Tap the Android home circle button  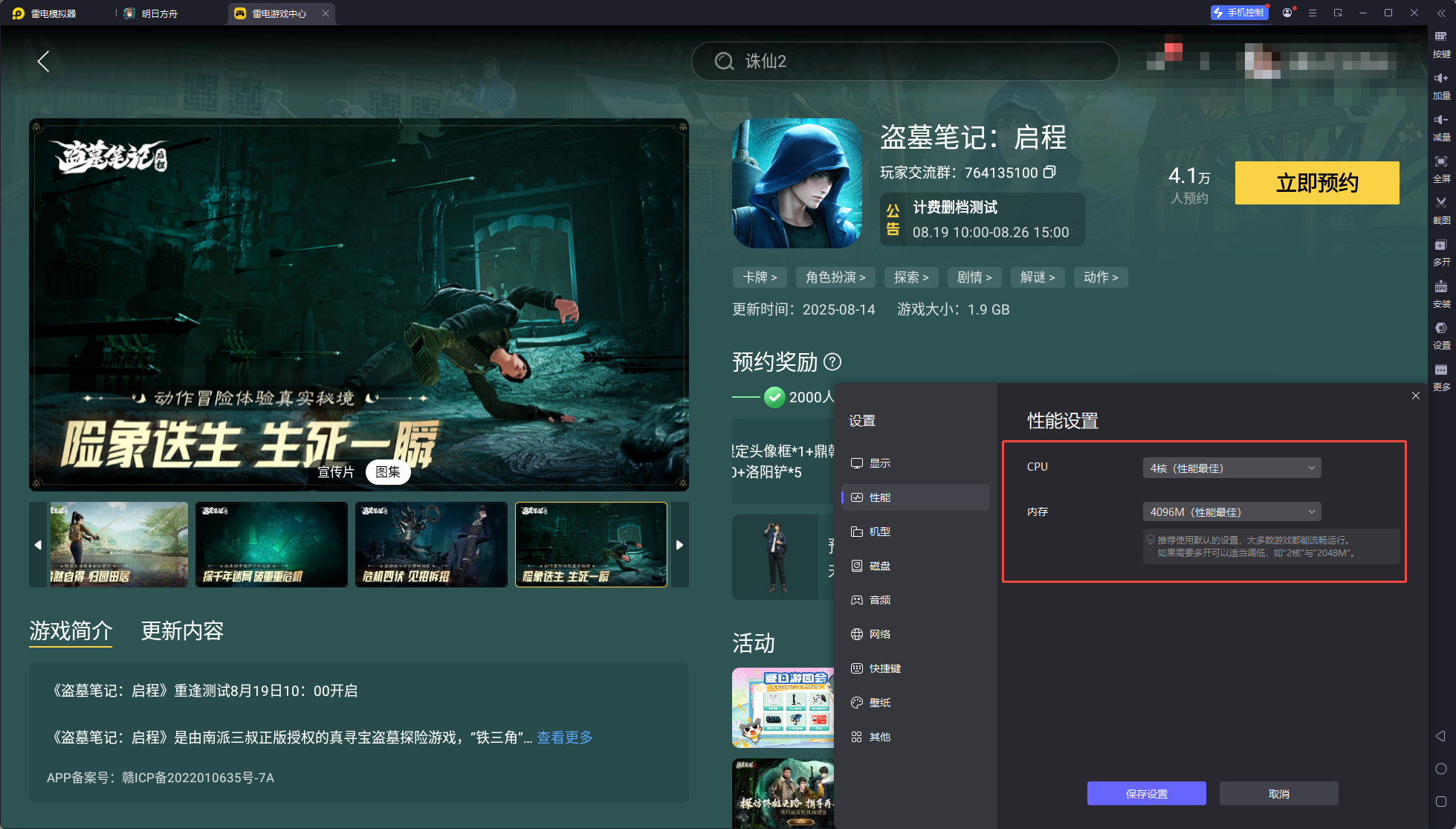tap(1440, 769)
